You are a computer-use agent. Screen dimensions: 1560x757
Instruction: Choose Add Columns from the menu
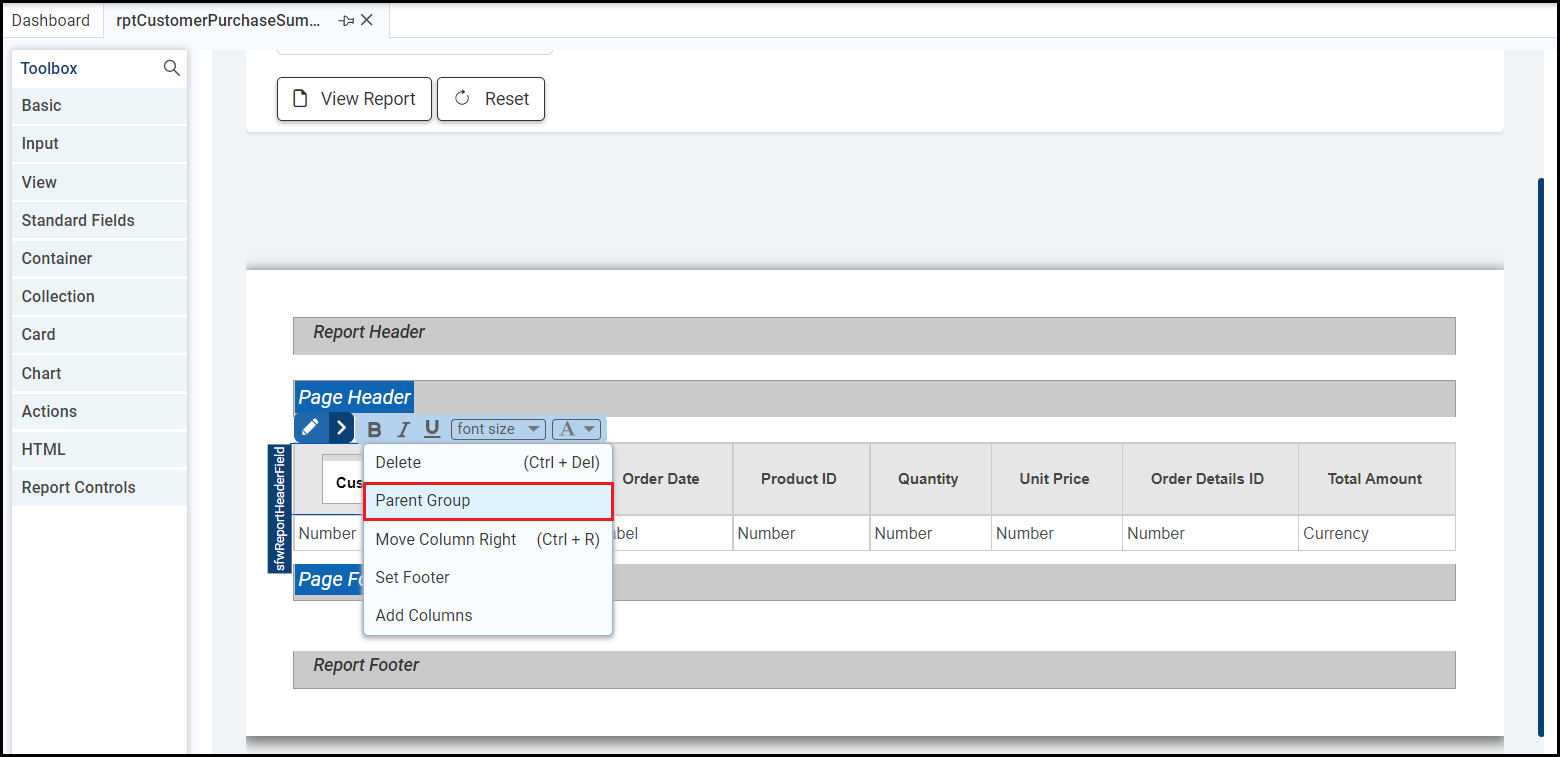488,615
